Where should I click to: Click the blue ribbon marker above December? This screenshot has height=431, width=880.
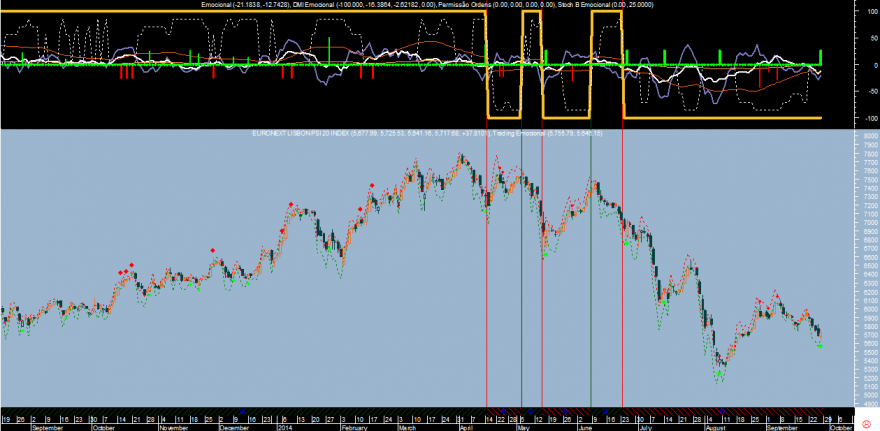pos(242,411)
